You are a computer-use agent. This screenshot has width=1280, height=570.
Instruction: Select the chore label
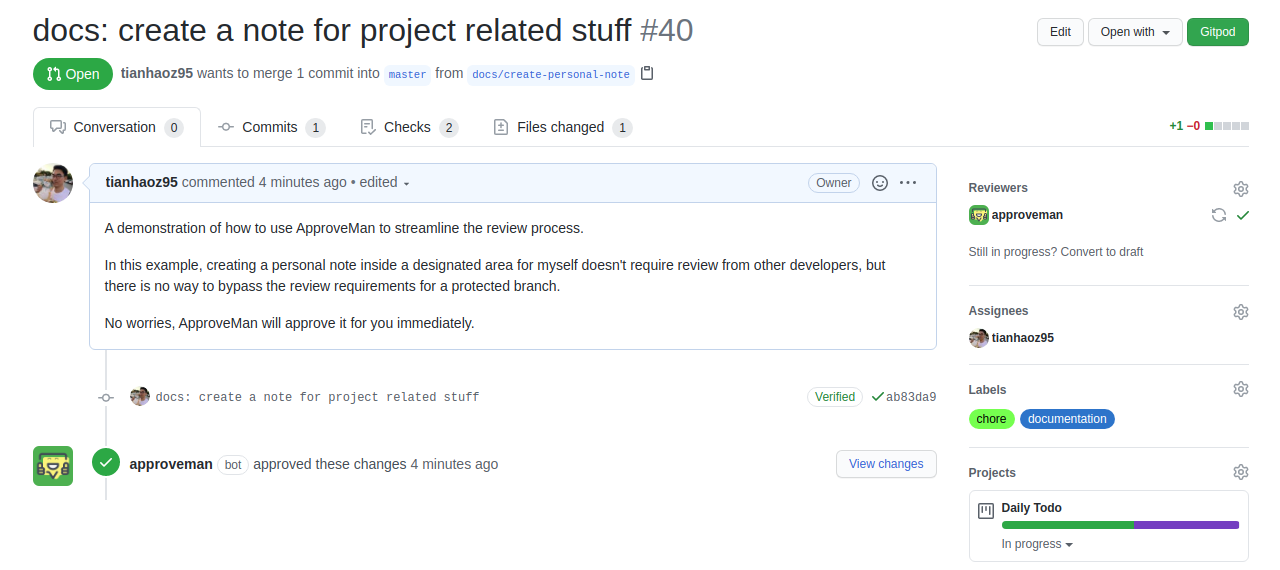(992, 419)
